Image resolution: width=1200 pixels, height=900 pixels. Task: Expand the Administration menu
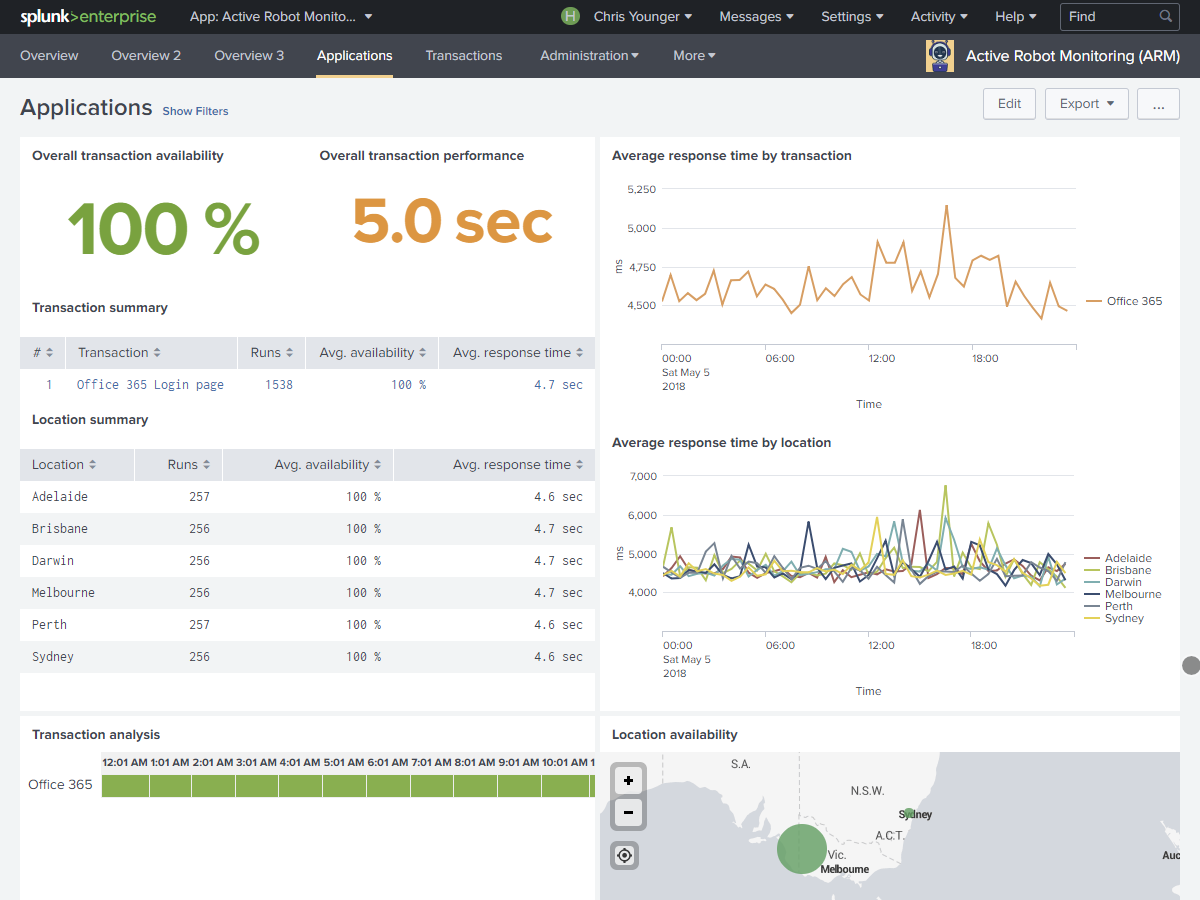point(589,56)
